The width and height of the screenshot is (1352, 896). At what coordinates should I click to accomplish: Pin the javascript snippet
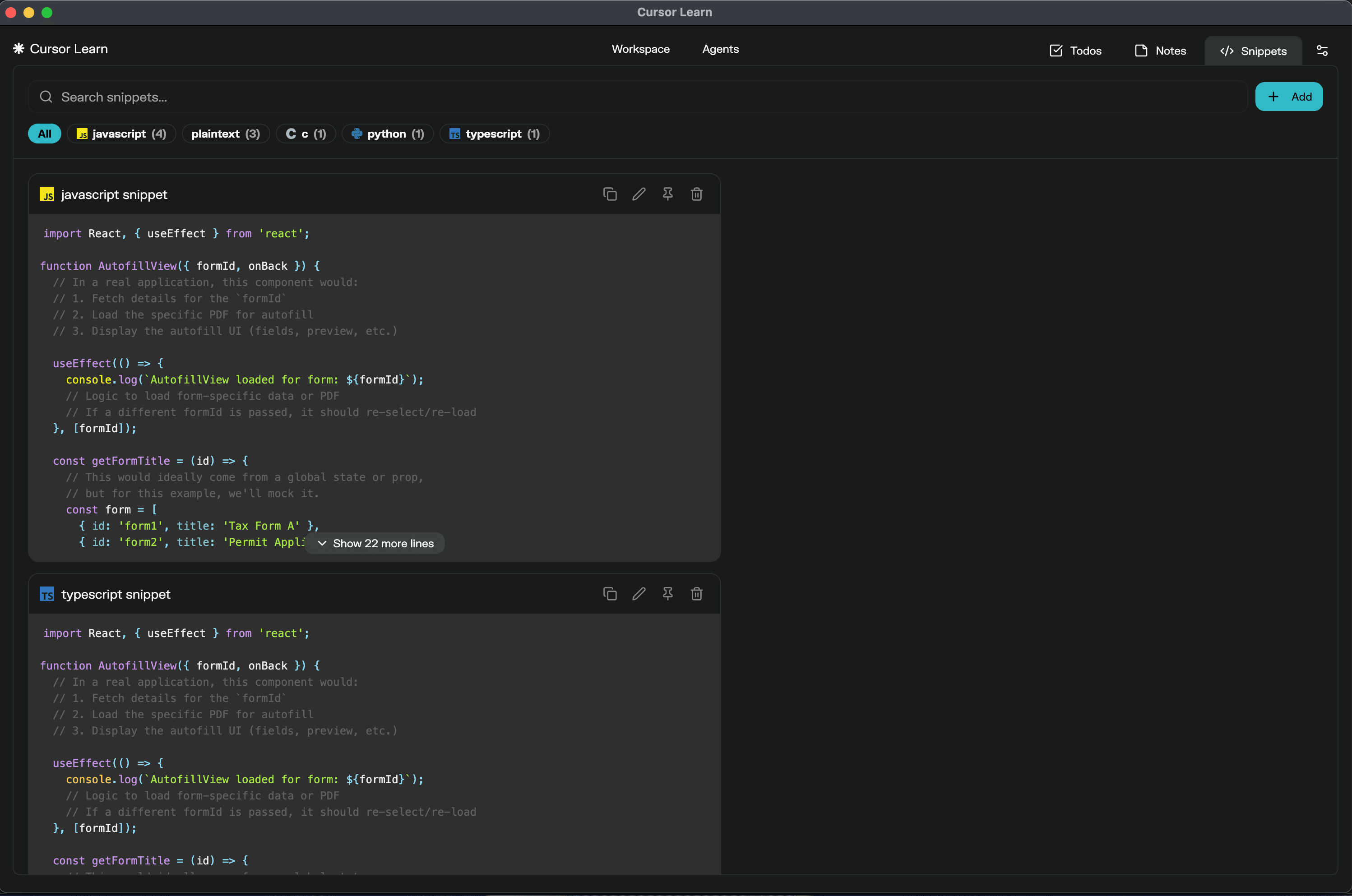pyautogui.click(x=667, y=194)
